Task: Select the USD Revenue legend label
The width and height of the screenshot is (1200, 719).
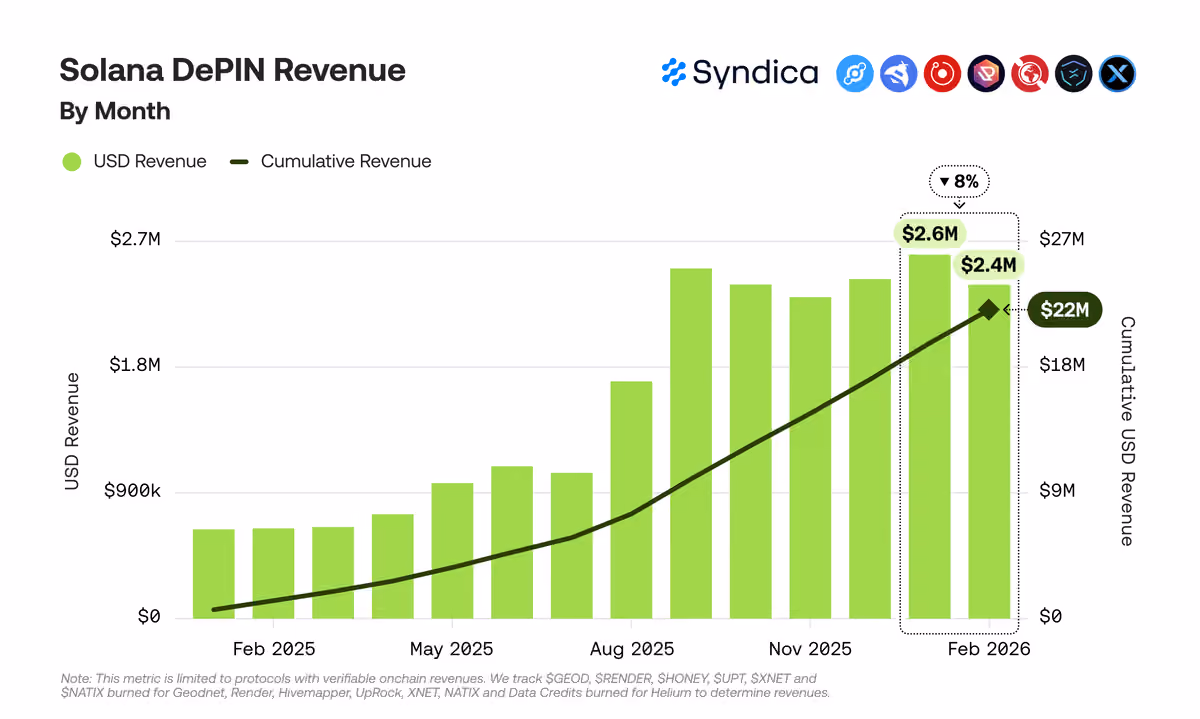Action: click(x=150, y=162)
